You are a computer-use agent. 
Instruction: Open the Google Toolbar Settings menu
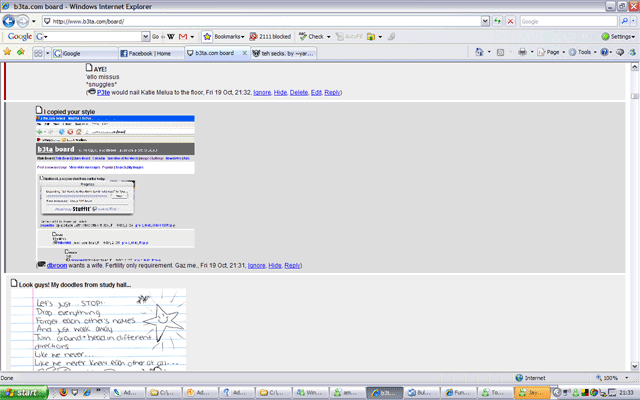coord(618,36)
